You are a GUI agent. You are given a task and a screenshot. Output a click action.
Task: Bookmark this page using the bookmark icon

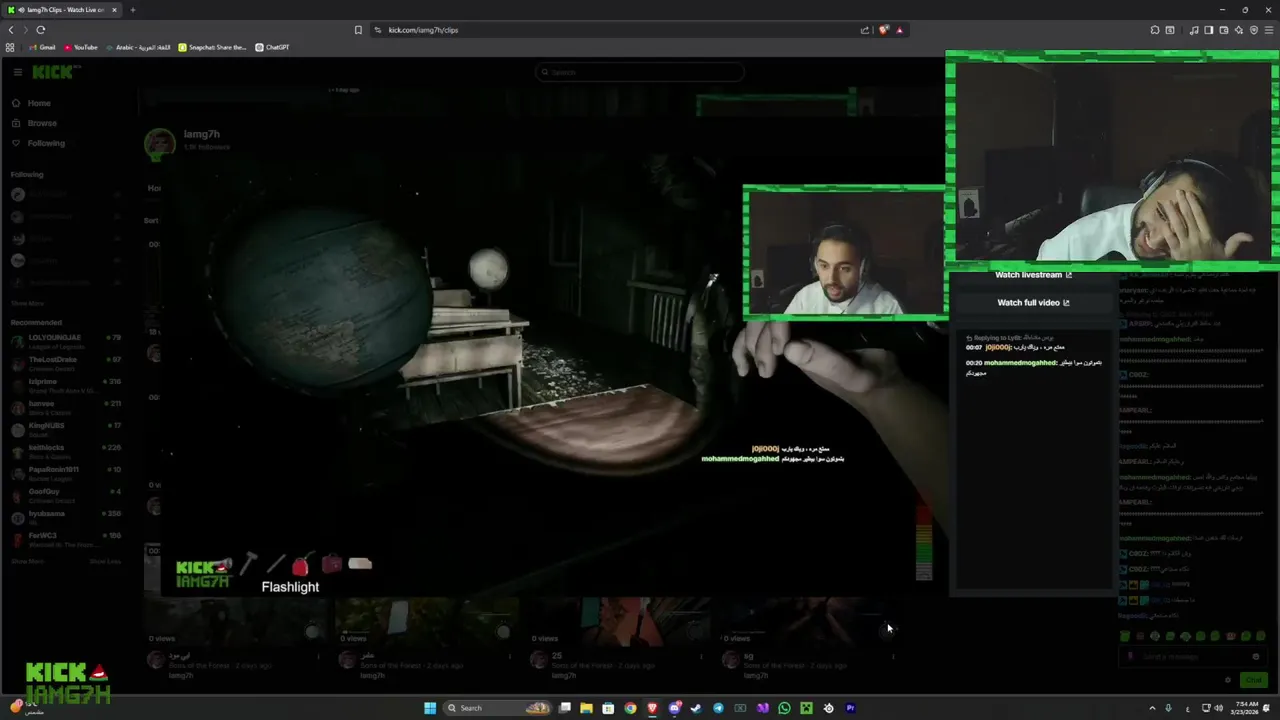point(358,30)
